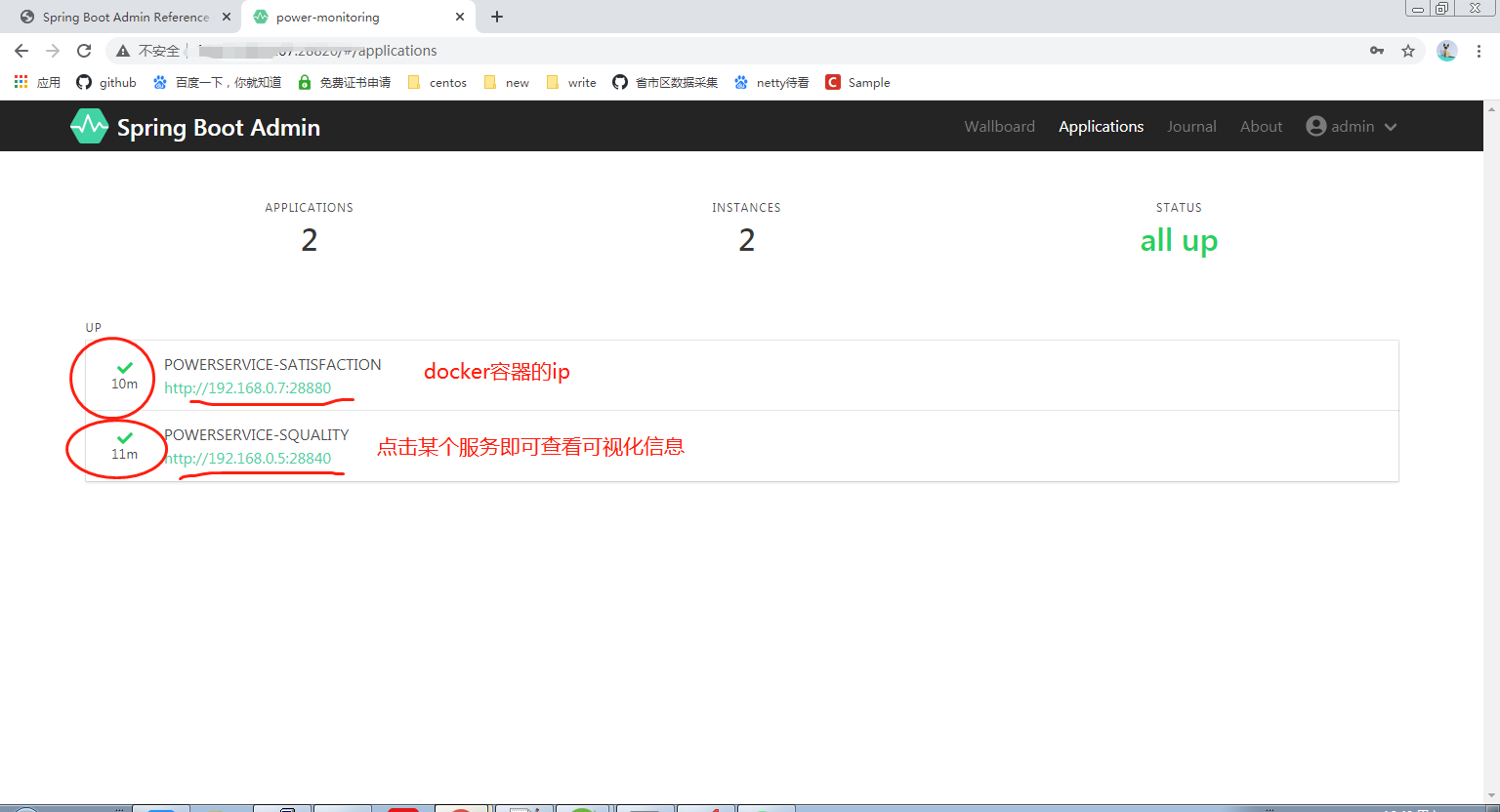This screenshot has height=812, width=1500.
Task: Click the 'all up' status text
Action: 1179,240
